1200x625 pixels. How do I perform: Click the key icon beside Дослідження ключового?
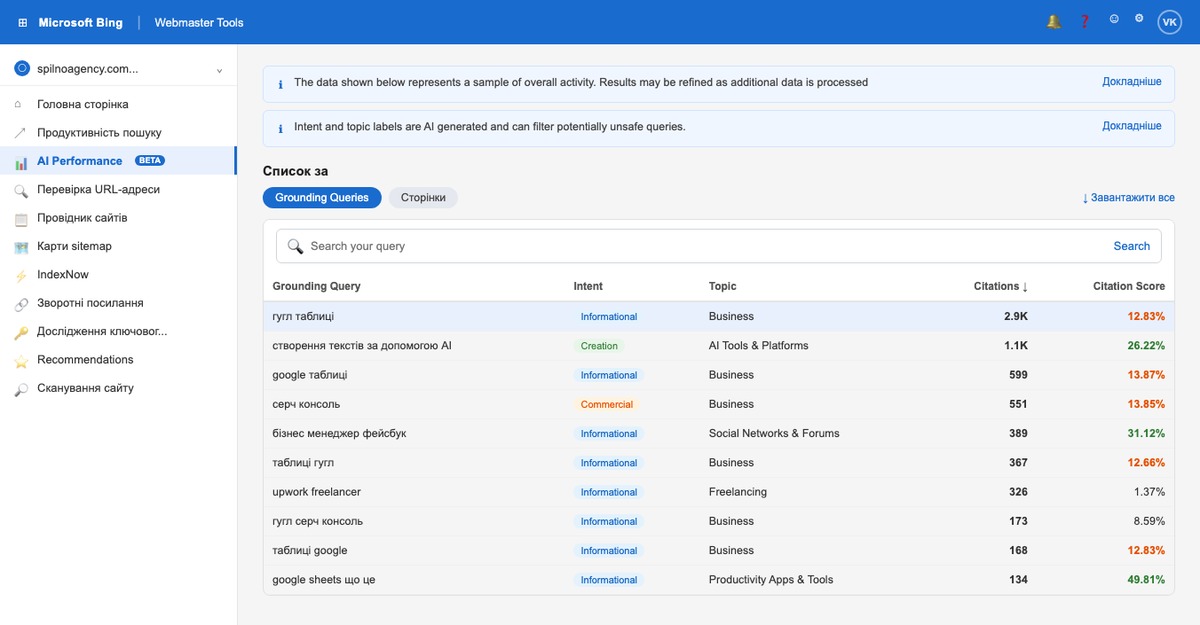20,332
